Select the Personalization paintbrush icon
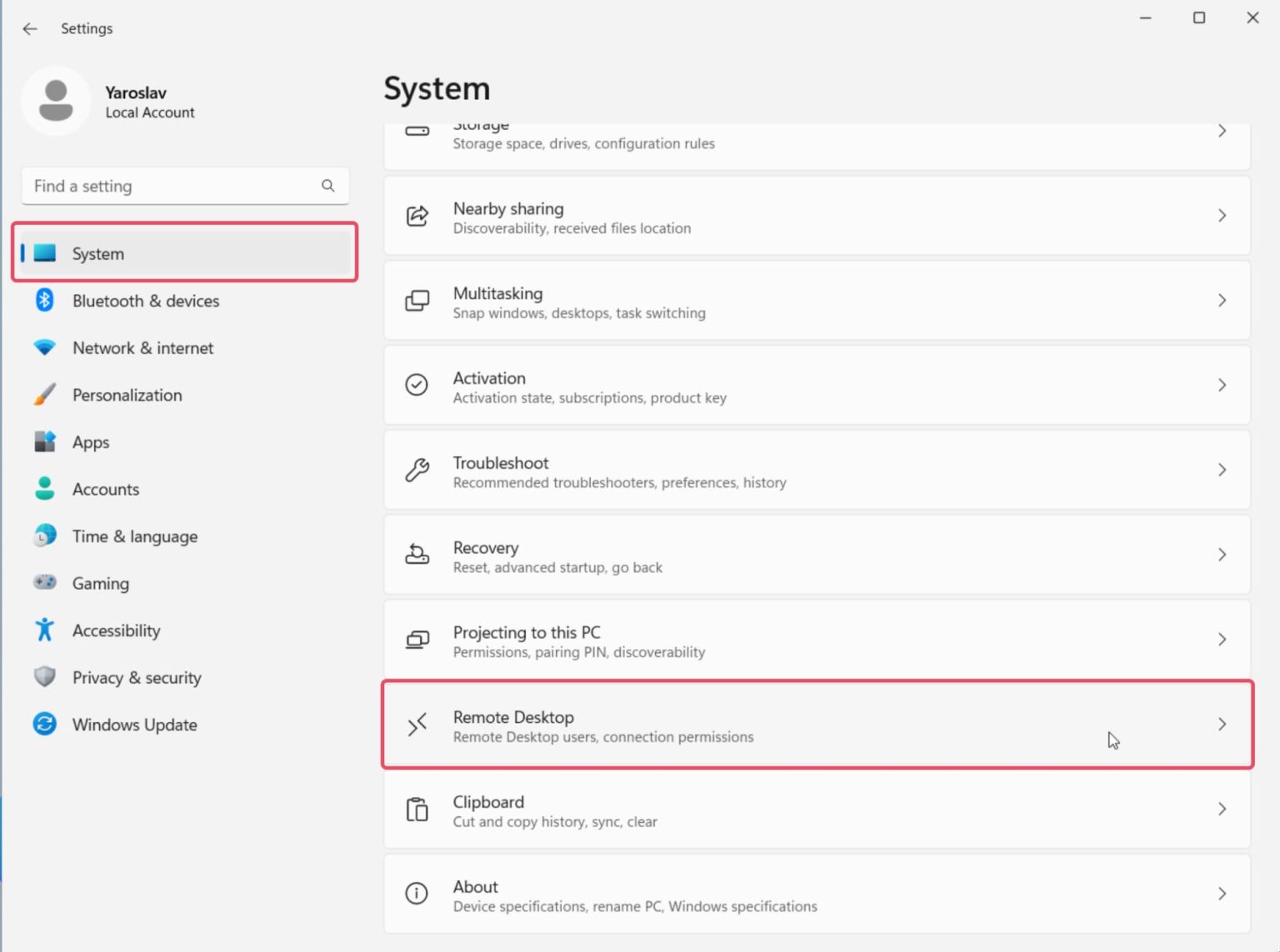The width and height of the screenshot is (1280, 952). point(45,395)
